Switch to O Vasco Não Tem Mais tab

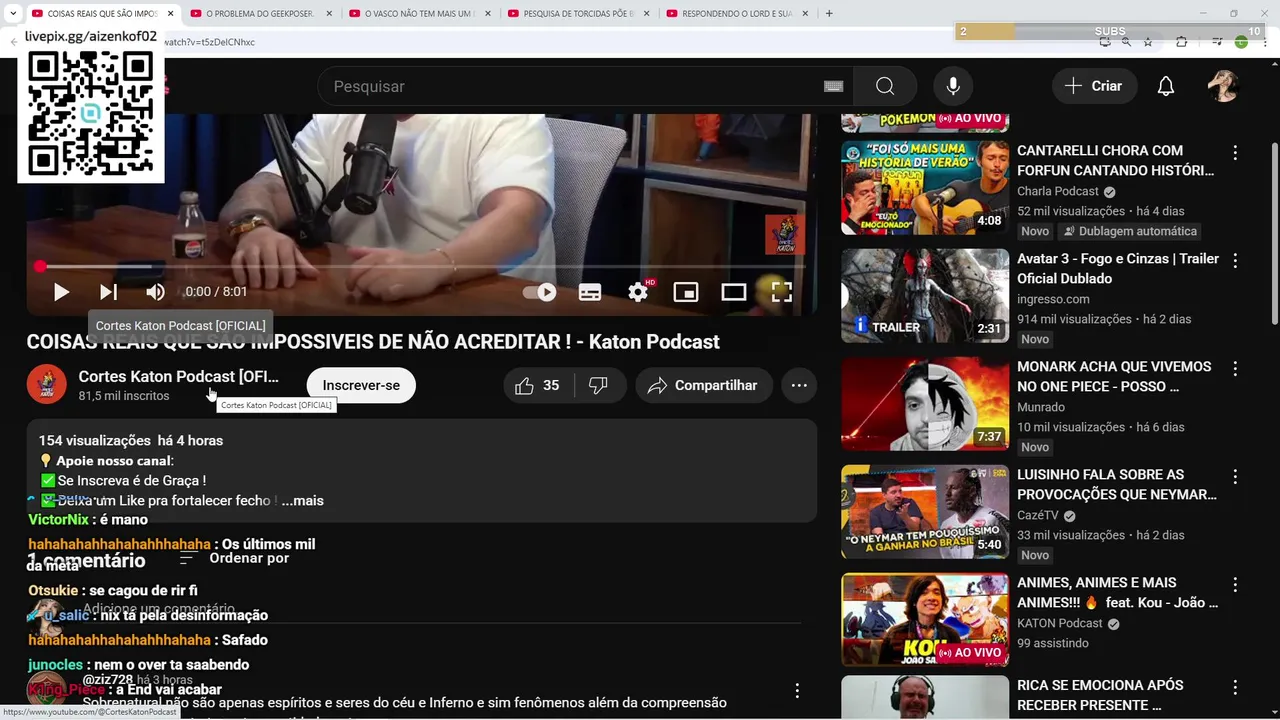tap(419, 14)
